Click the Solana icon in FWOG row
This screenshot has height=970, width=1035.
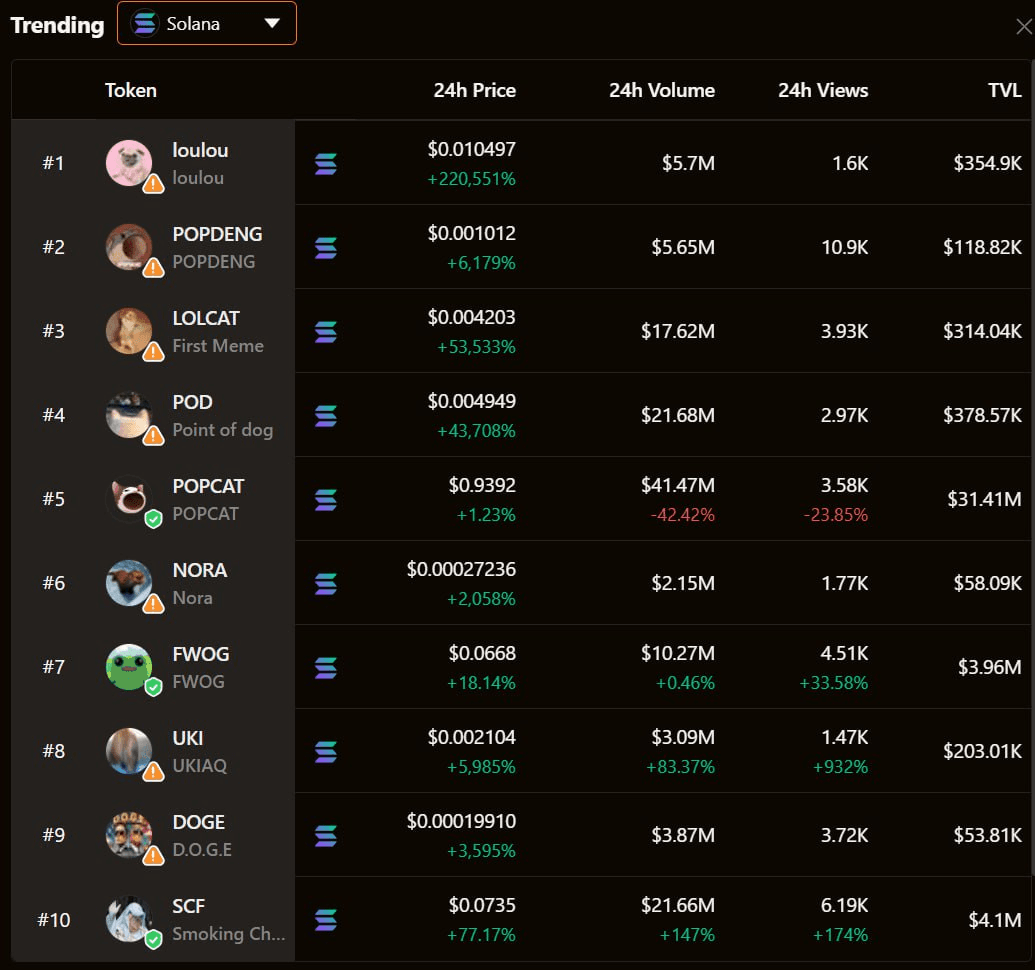pos(326,667)
